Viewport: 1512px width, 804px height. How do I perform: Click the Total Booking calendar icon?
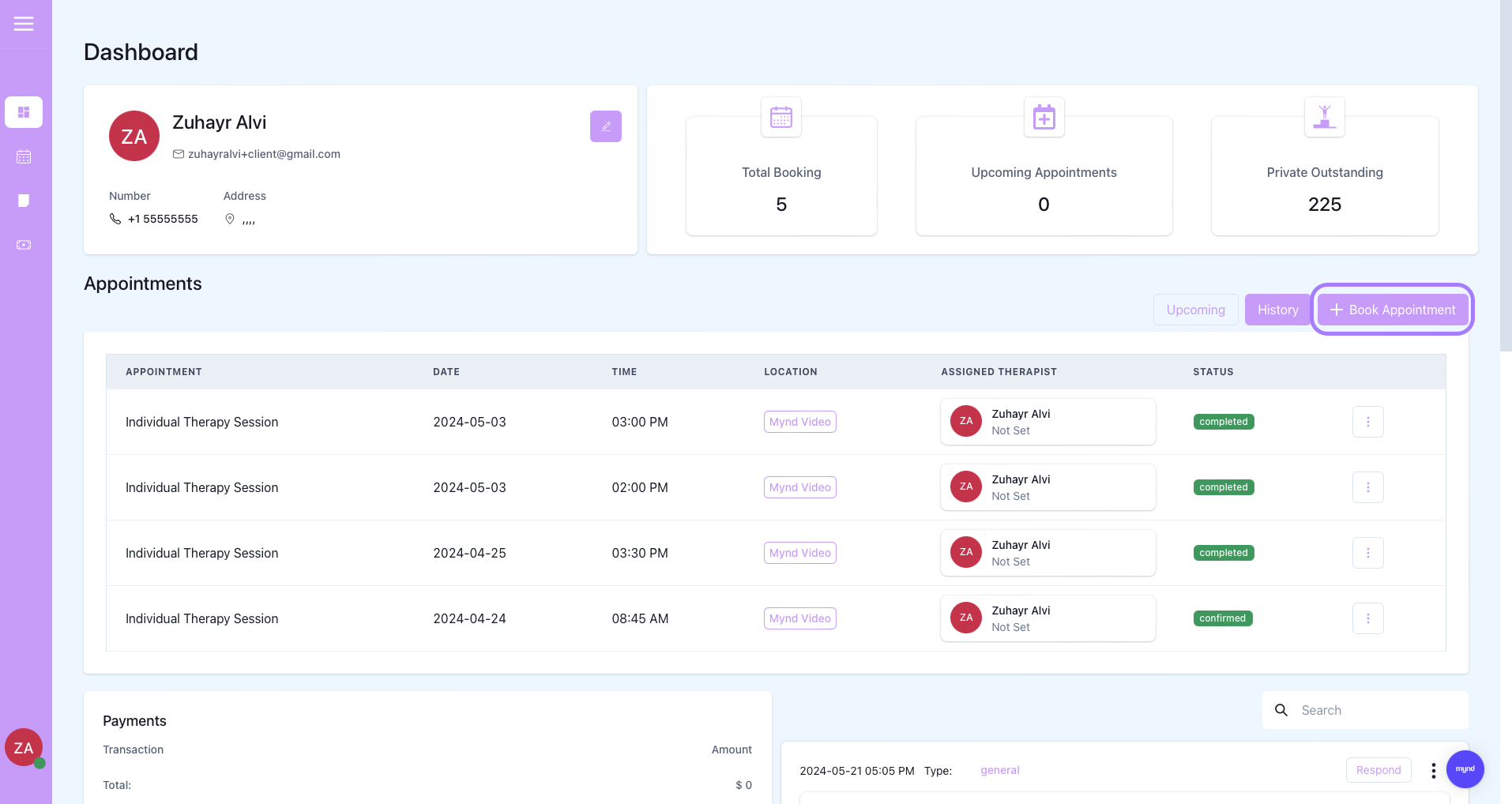click(x=781, y=117)
